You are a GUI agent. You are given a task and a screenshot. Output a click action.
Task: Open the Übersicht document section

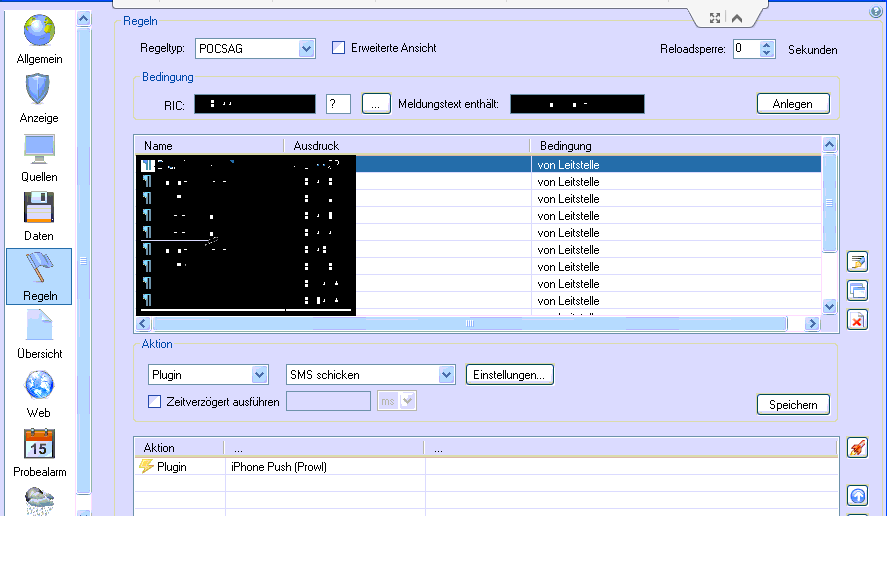(x=39, y=335)
